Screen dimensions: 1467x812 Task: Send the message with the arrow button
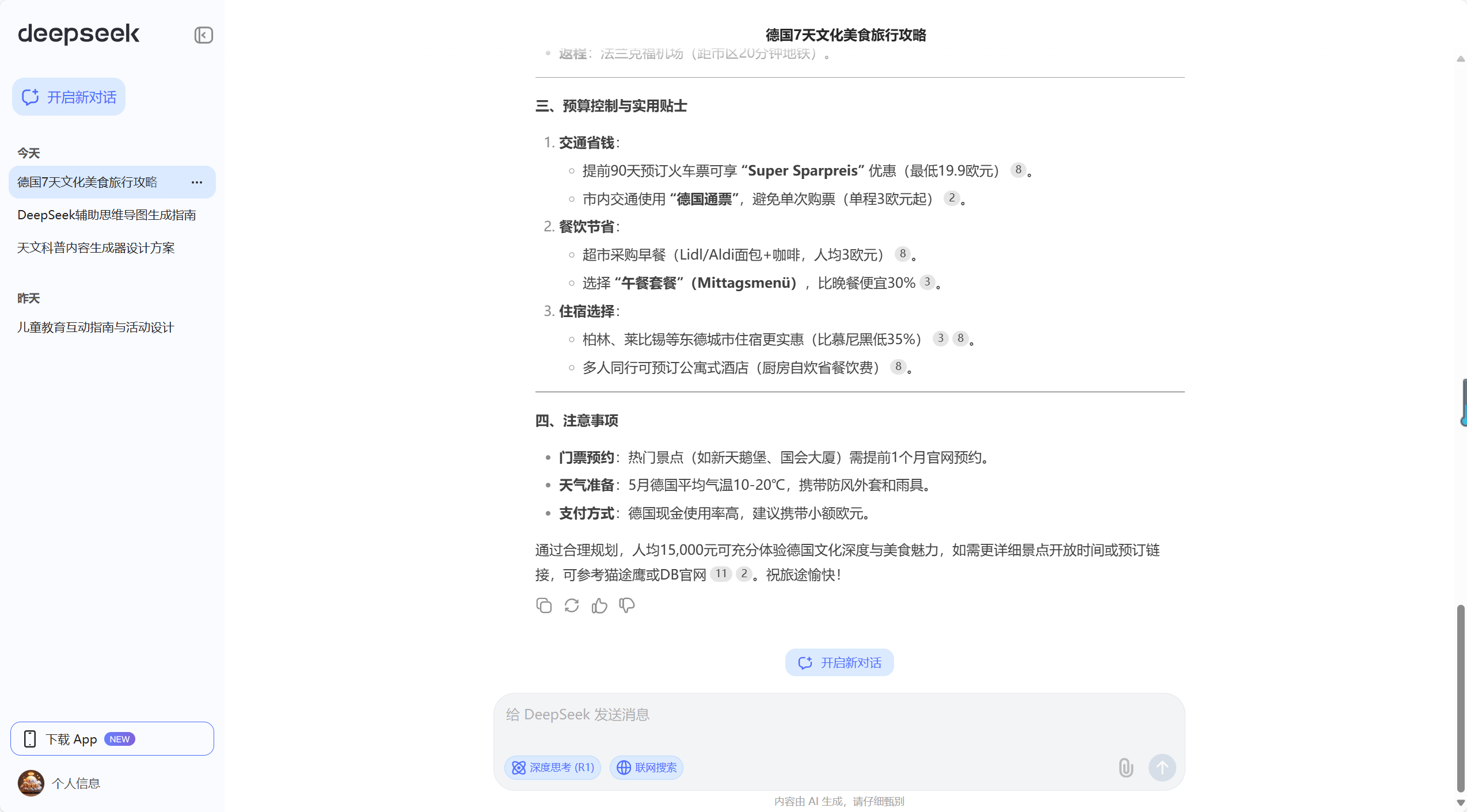pyautogui.click(x=1162, y=768)
